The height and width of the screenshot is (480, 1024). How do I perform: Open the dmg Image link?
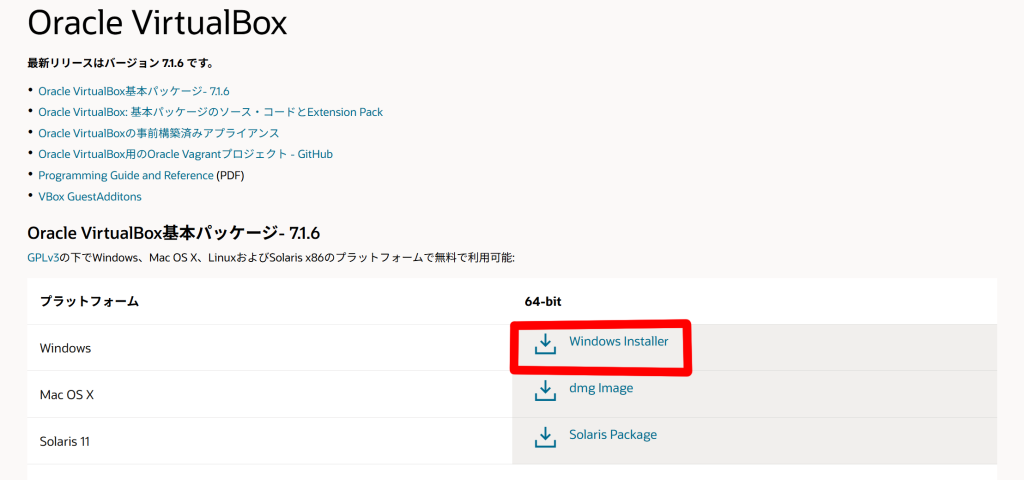[601, 388]
